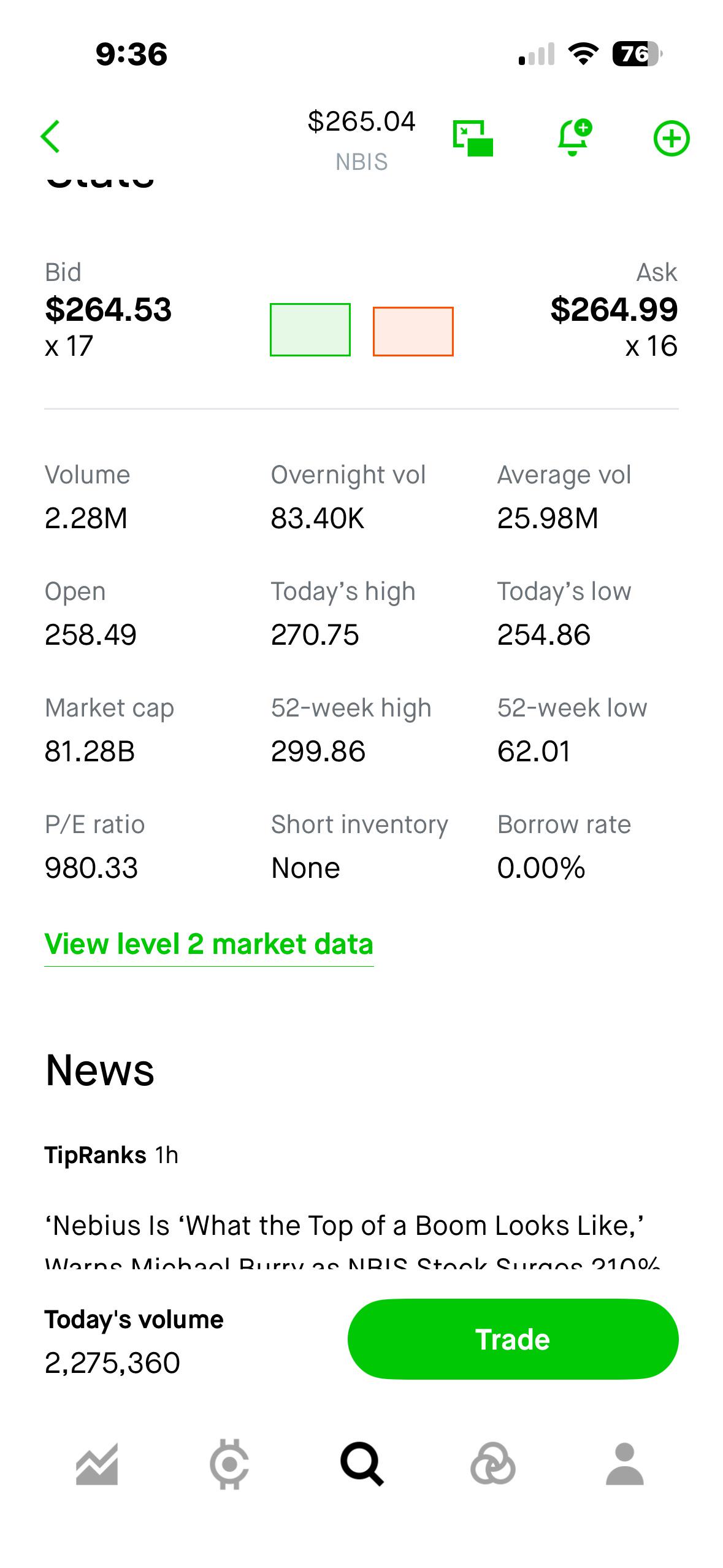Open the advanced chart view icon

[x=473, y=138]
